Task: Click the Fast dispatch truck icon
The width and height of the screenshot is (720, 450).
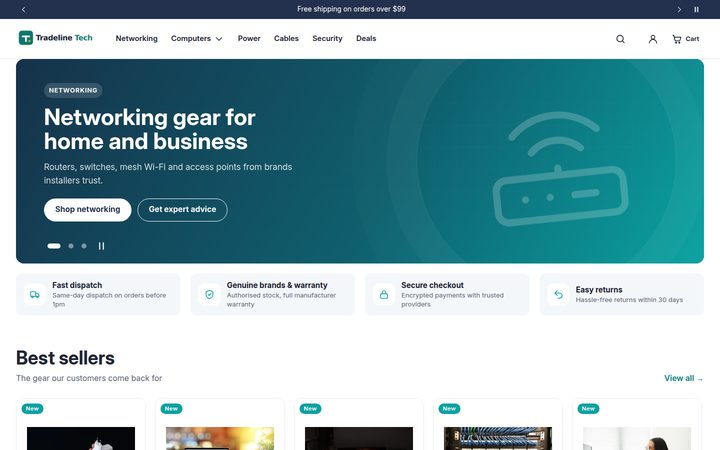Action: (35, 295)
